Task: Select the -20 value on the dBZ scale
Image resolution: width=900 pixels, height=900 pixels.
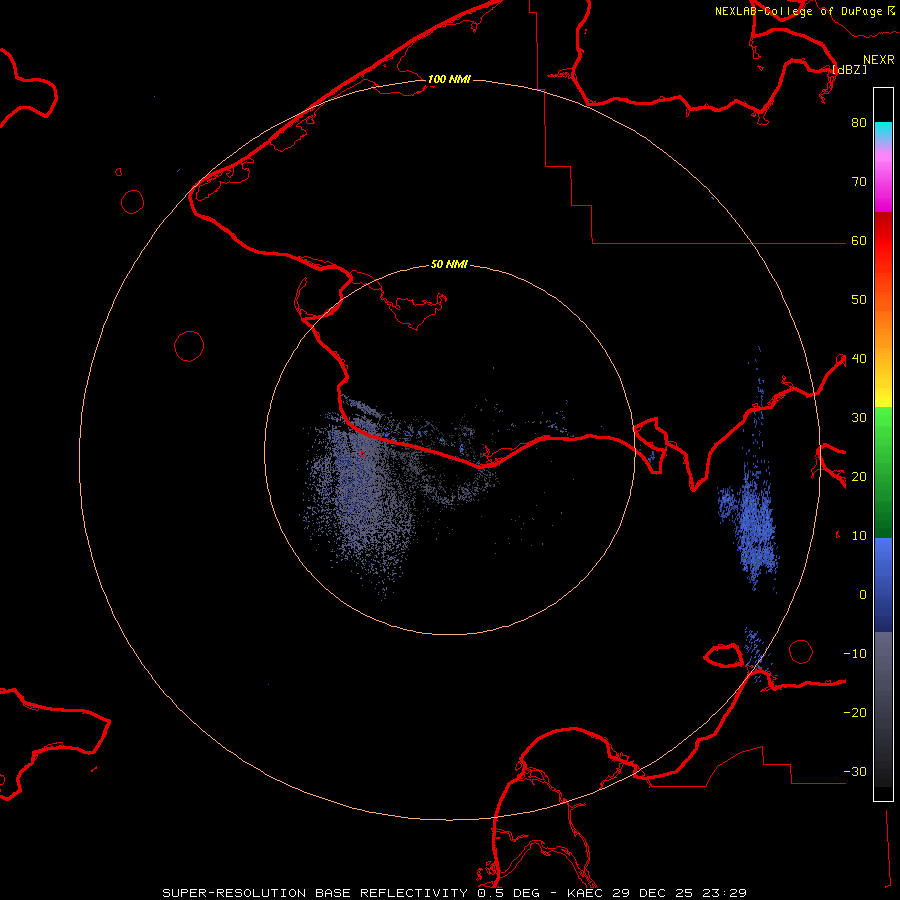Action: pos(855,712)
